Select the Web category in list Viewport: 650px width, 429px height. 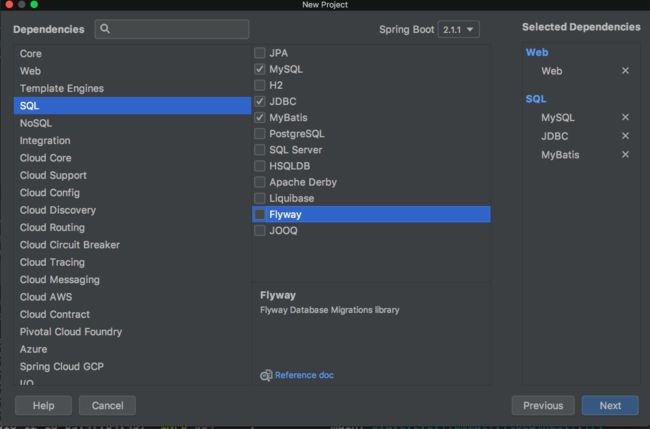tap(132, 71)
